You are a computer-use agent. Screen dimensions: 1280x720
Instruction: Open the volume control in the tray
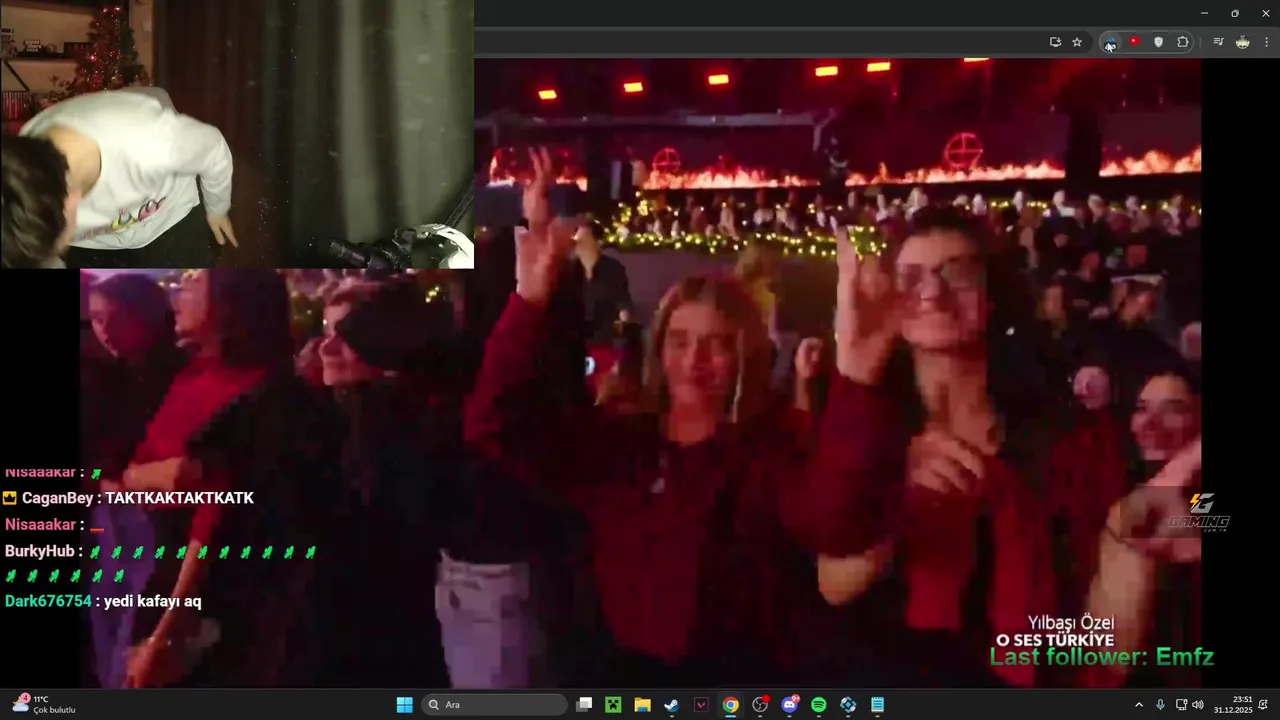point(1198,705)
